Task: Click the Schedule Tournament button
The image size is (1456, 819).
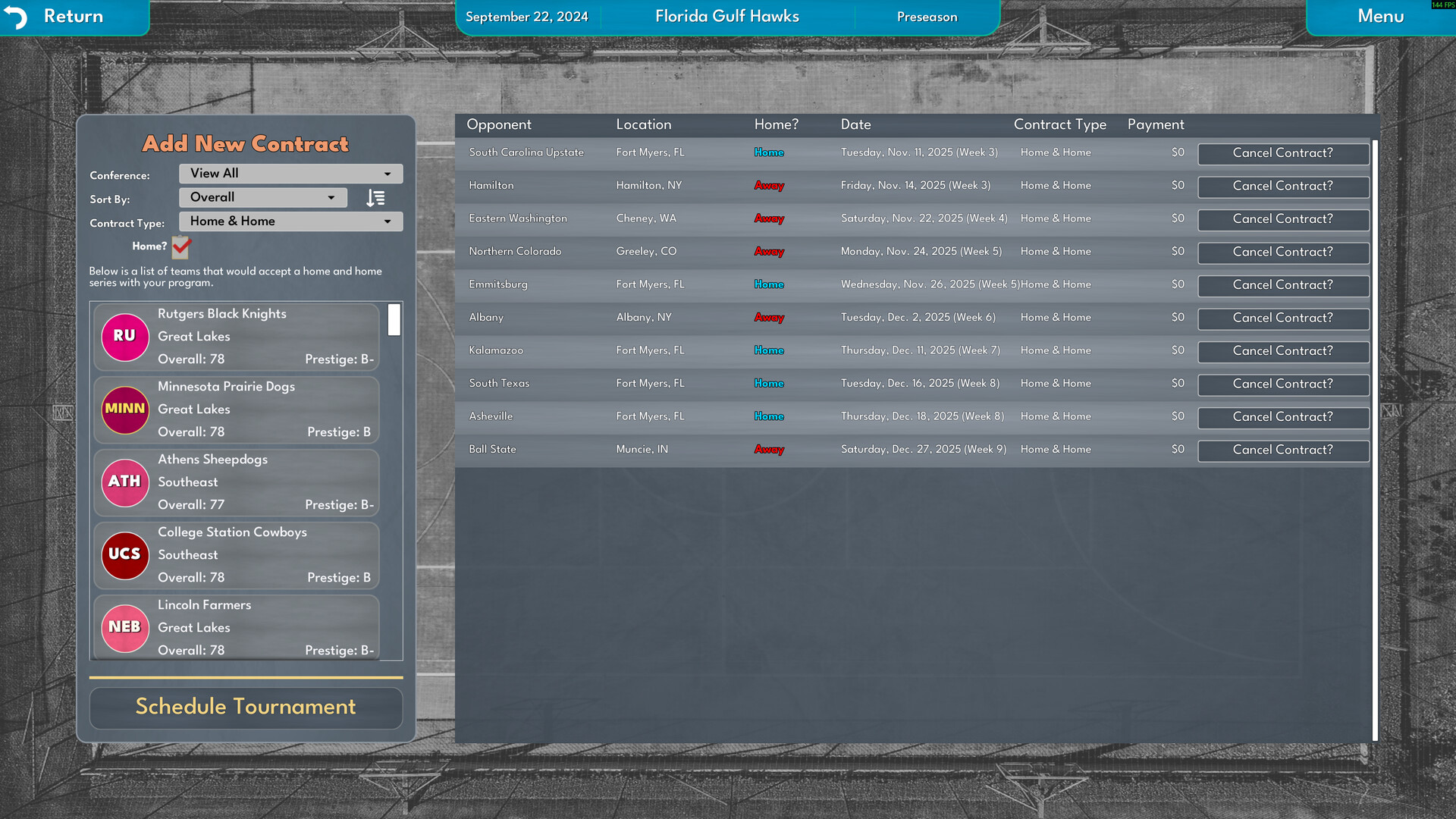Action: pos(245,708)
